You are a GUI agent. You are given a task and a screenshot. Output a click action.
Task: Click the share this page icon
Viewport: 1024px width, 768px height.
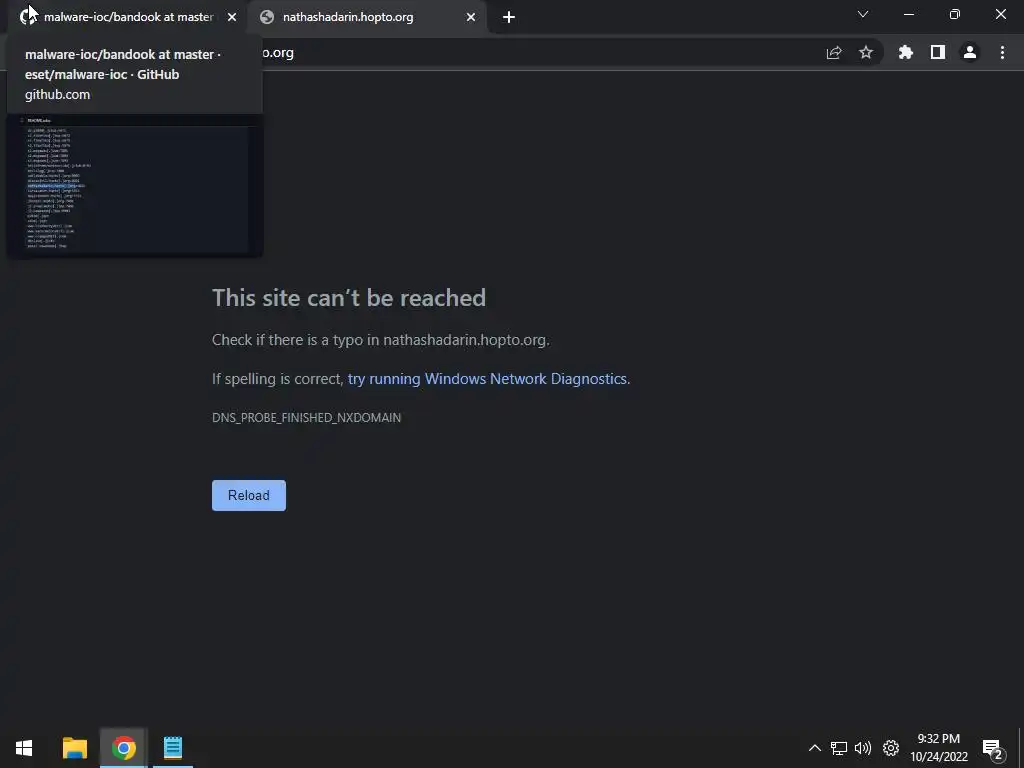[x=834, y=53]
